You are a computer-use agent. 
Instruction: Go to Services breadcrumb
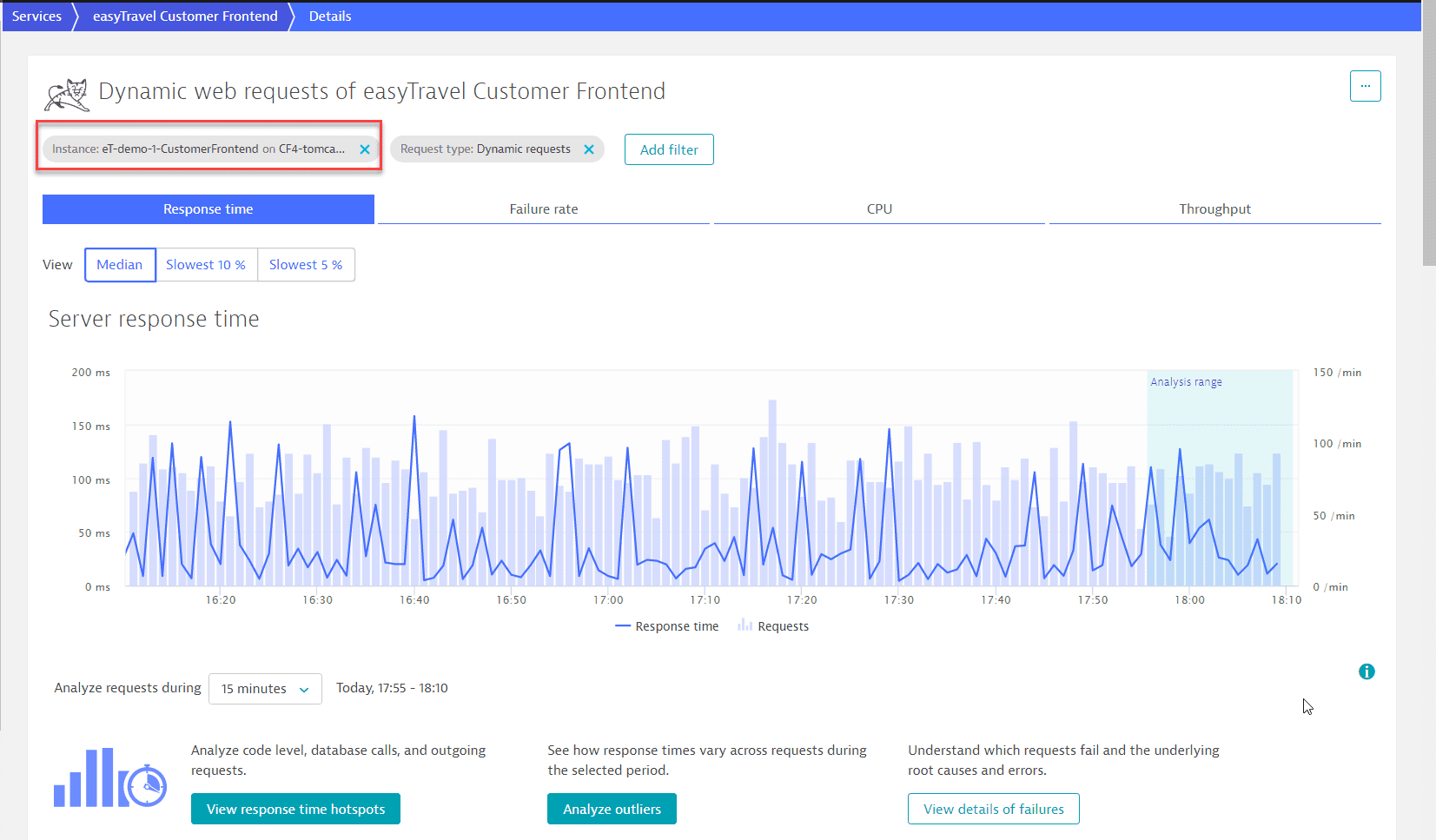tap(36, 17)
